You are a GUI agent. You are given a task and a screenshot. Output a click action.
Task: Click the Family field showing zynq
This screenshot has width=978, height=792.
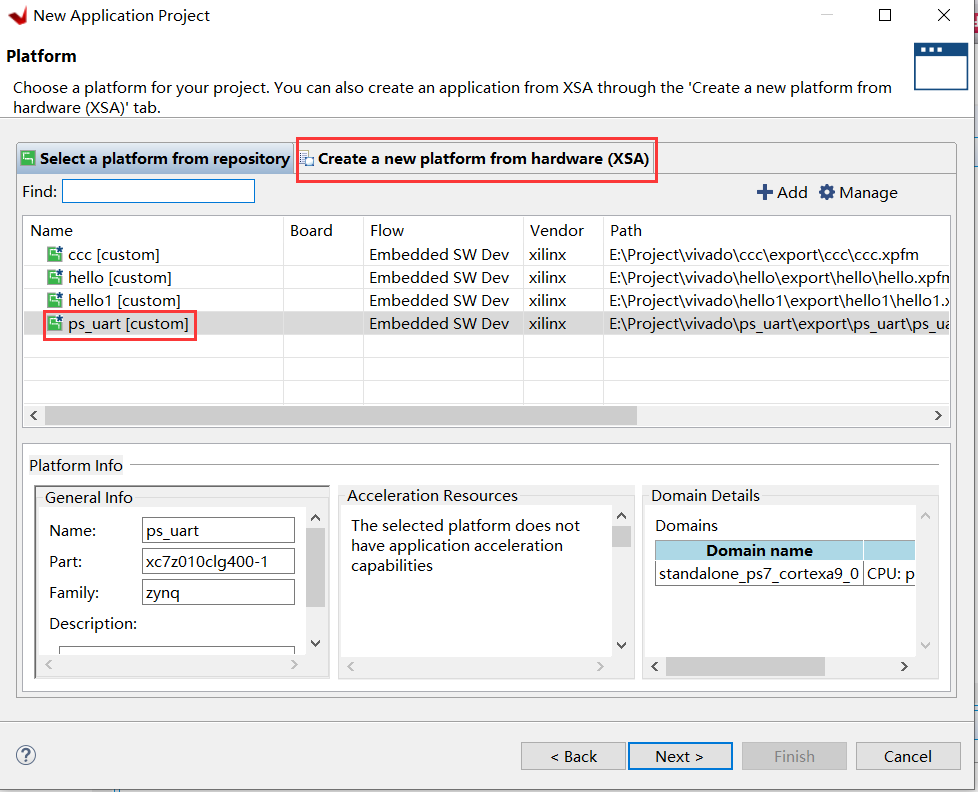pos(218,592)
